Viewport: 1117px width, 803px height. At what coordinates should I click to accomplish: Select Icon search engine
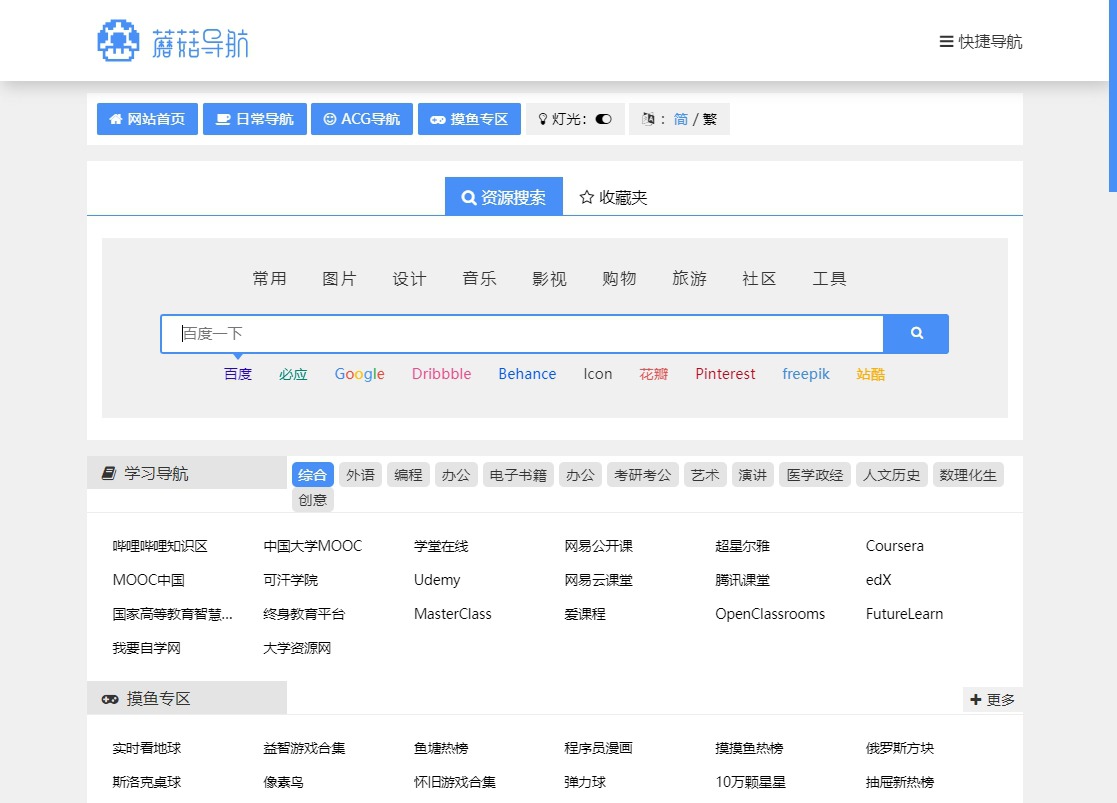pos(598,374)
